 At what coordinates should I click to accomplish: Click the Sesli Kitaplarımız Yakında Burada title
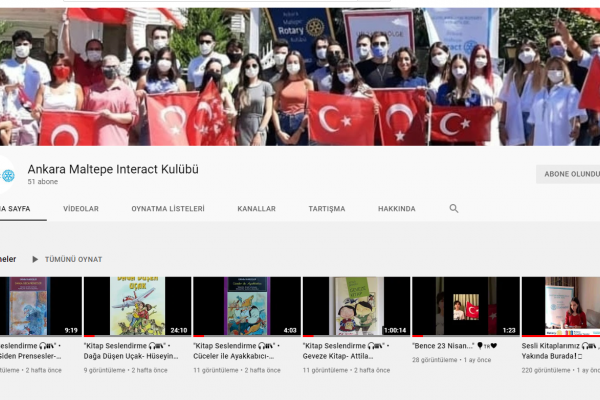tap(561, 351)
